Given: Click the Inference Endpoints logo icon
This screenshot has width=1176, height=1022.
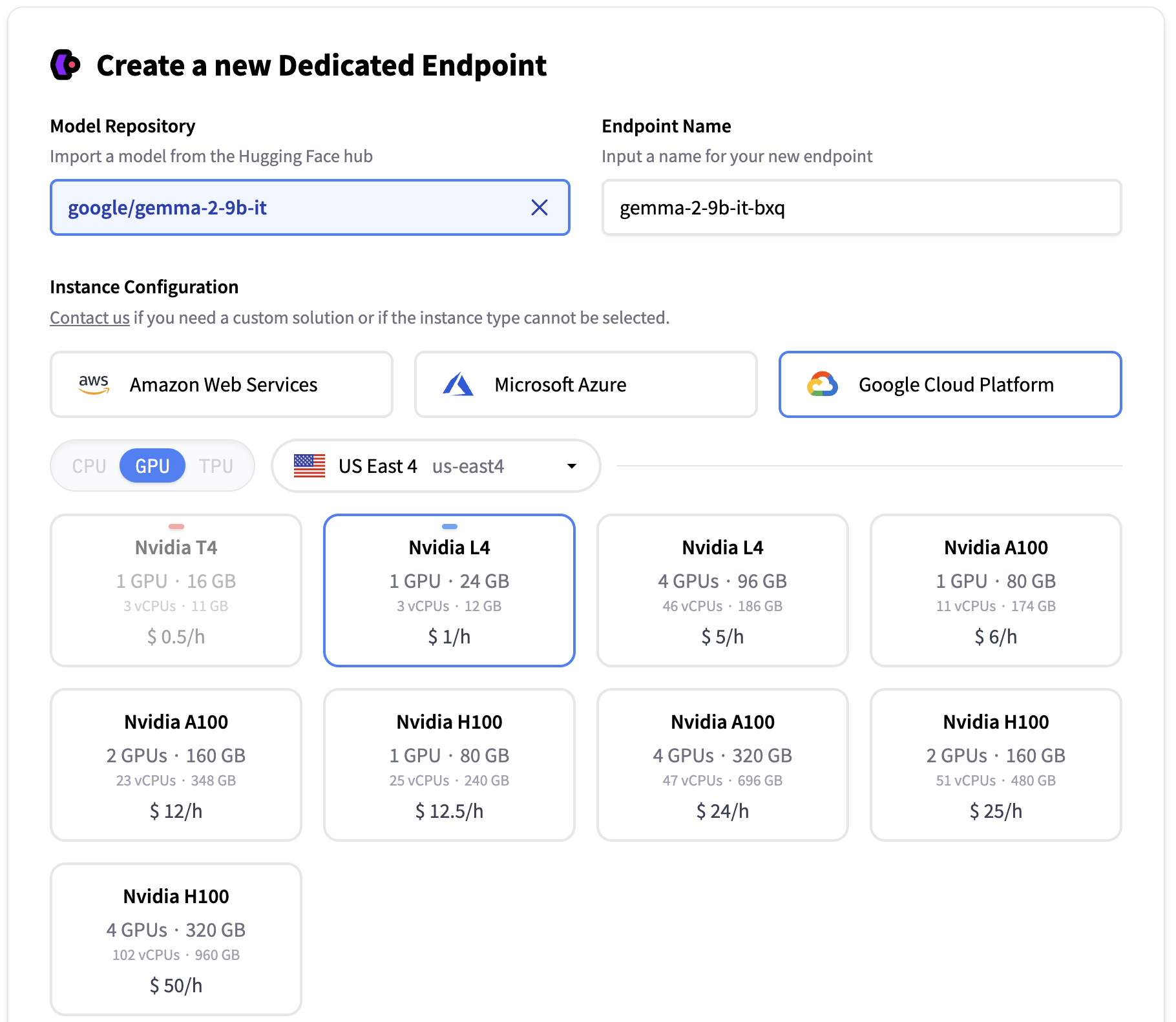Looking at the screenshot, I should coord(65,65).
